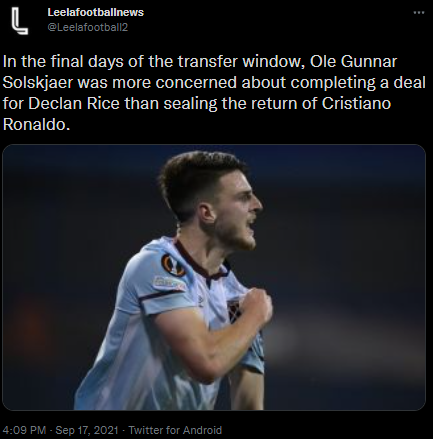Click the name Cristiano in tweet text
Viewport: 433px width, 439px height.
point(356,103)
